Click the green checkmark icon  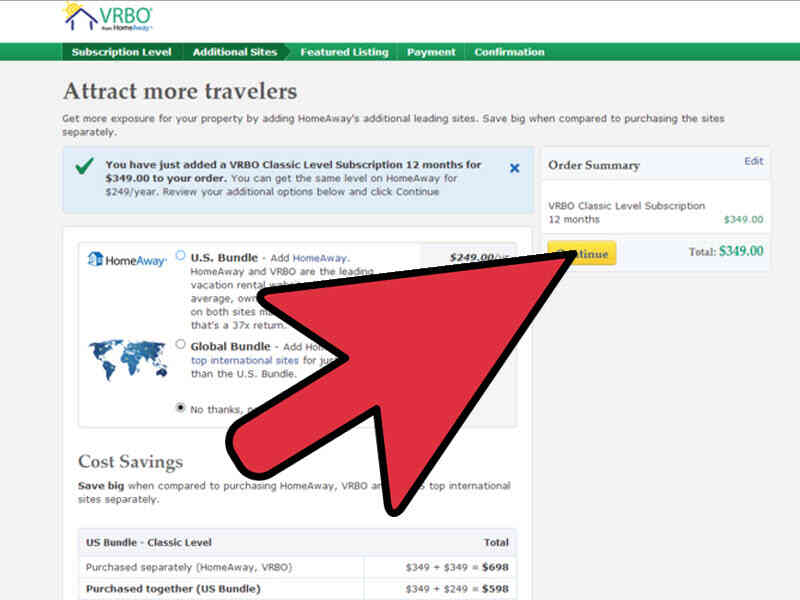click(x=85, y=166)
